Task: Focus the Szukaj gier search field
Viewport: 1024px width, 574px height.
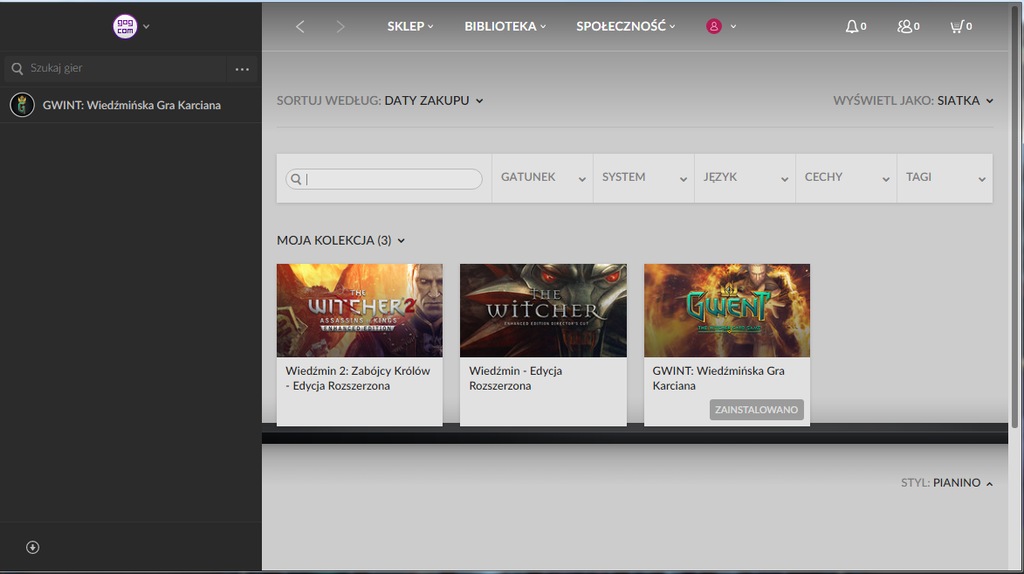Action: click(x=116, y=69)
